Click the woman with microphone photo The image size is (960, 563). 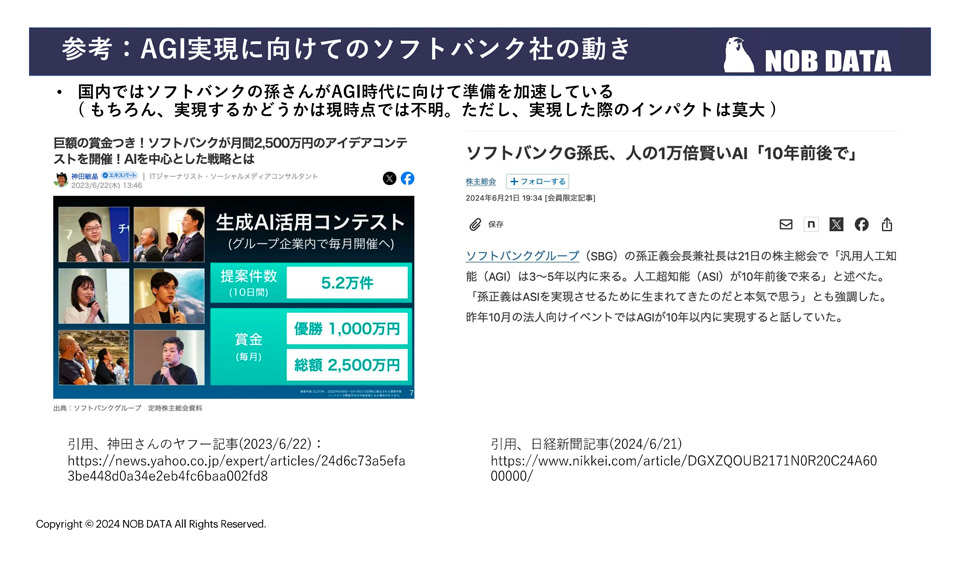tap(94, 296)
